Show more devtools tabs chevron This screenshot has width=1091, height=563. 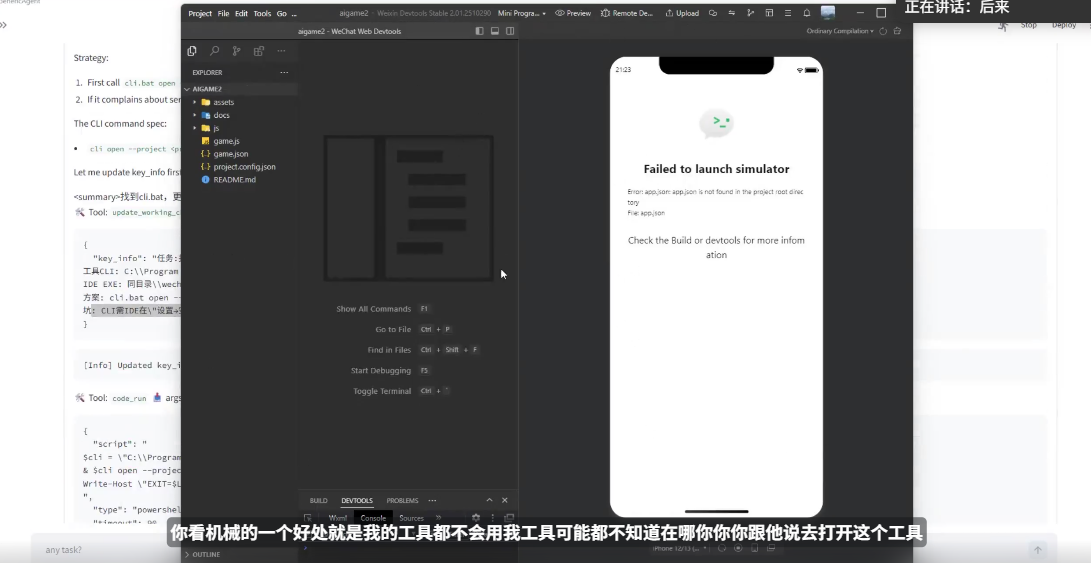coord(438,518)
